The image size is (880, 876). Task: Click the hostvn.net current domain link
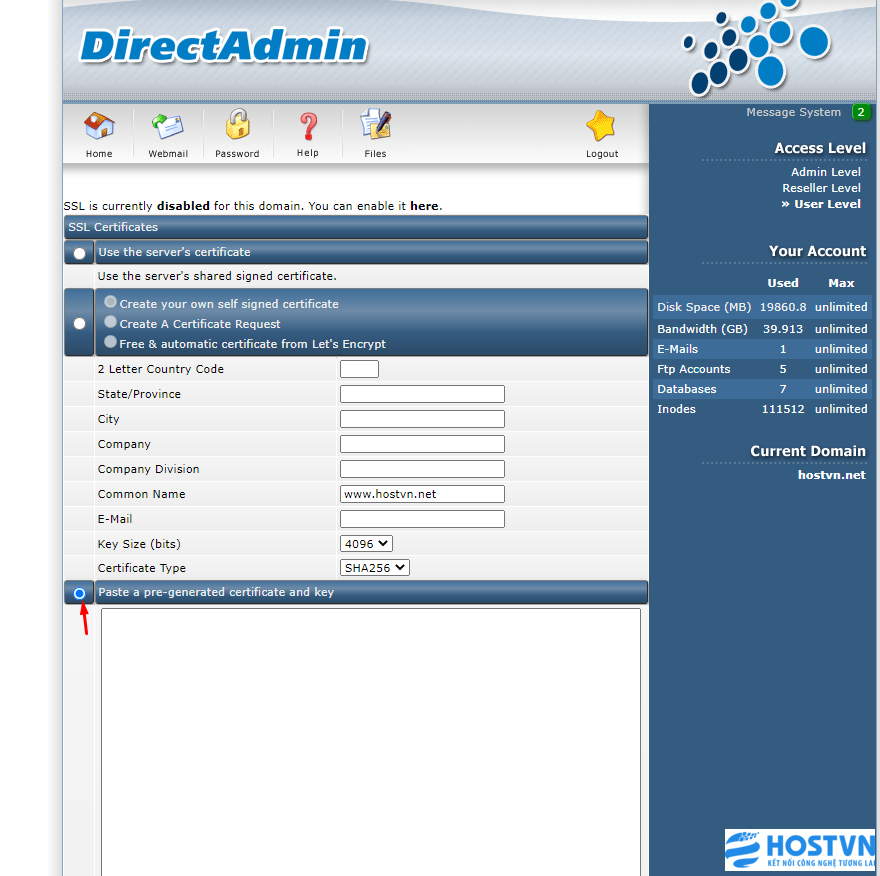(832, 475)
